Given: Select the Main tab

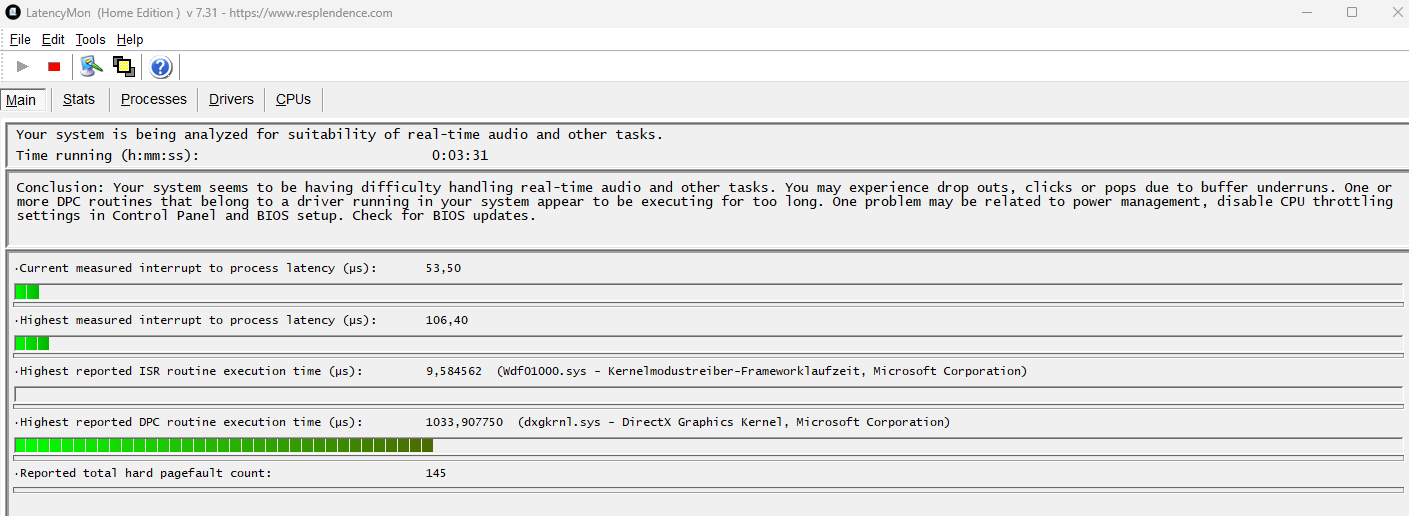Looking at the screenshot, I should click(x=21, y=100).
